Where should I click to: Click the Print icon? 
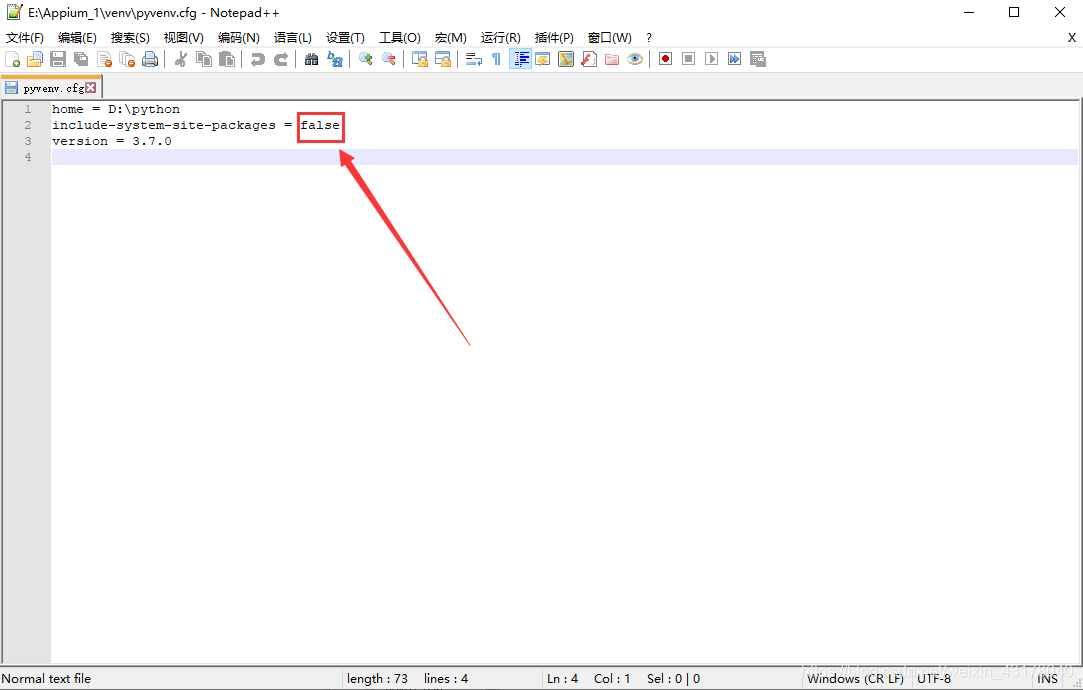(x=150, y=59)
